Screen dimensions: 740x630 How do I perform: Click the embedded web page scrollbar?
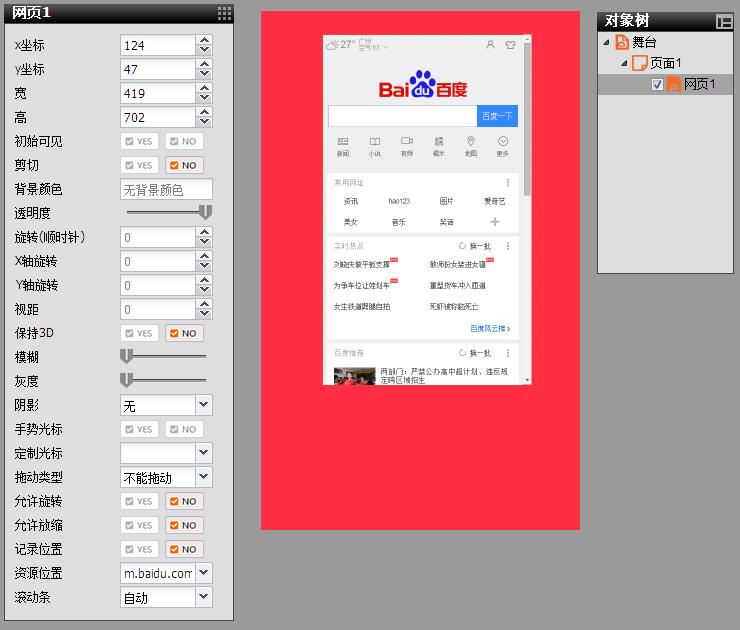[527, 120]
